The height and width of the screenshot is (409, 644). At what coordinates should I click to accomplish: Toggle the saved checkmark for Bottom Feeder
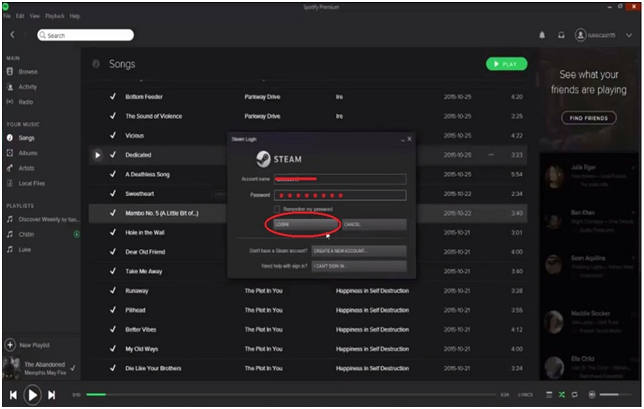pos(112,98)
